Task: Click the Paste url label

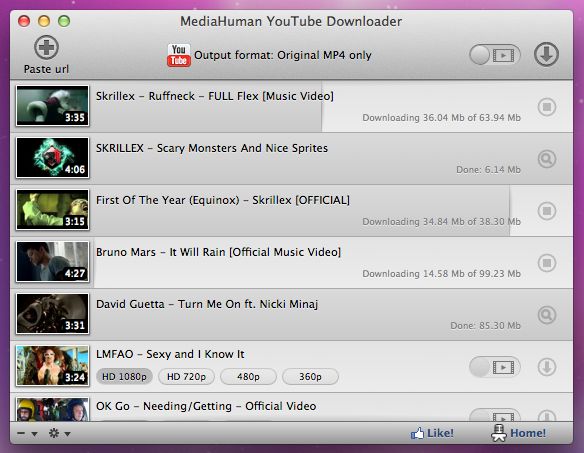Action: [46, 69]
